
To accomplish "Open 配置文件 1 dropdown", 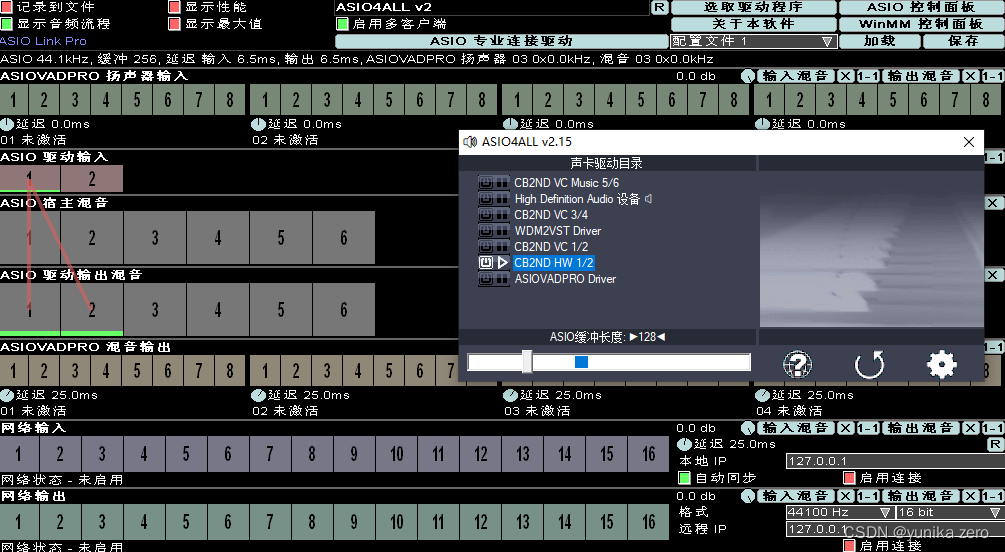I will tap(754, 41).
